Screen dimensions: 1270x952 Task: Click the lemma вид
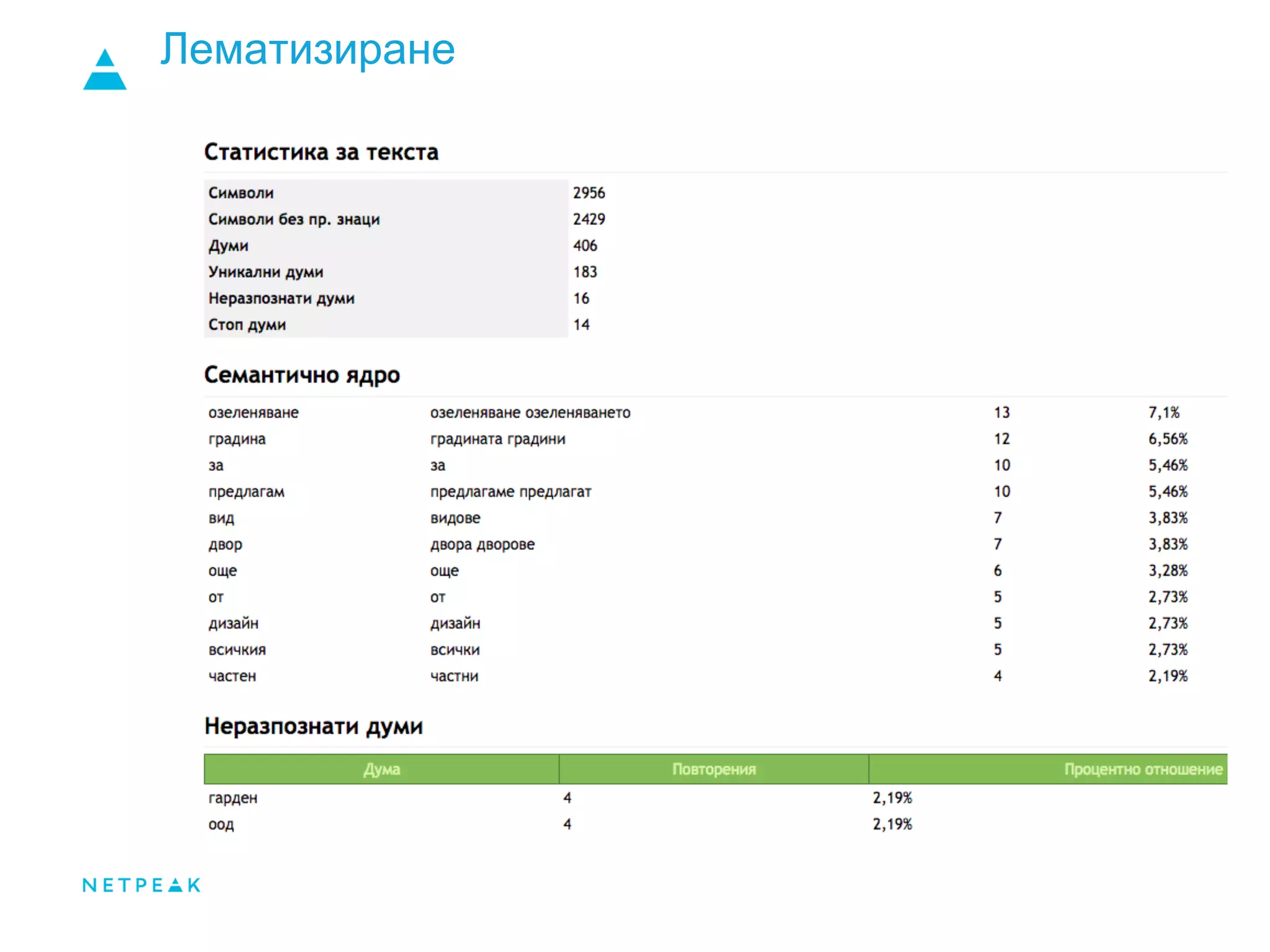[221, 518]
